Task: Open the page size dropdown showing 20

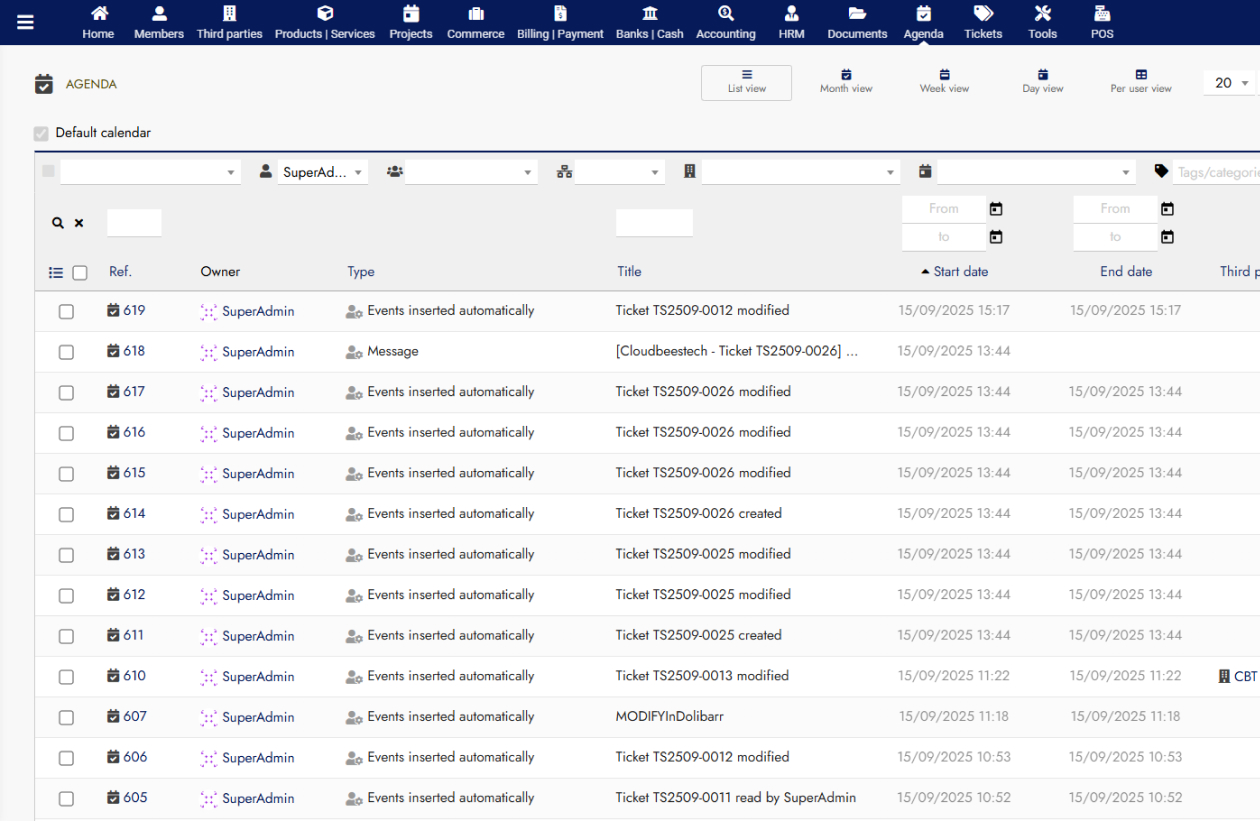Action: click(x=1231, y=83)
